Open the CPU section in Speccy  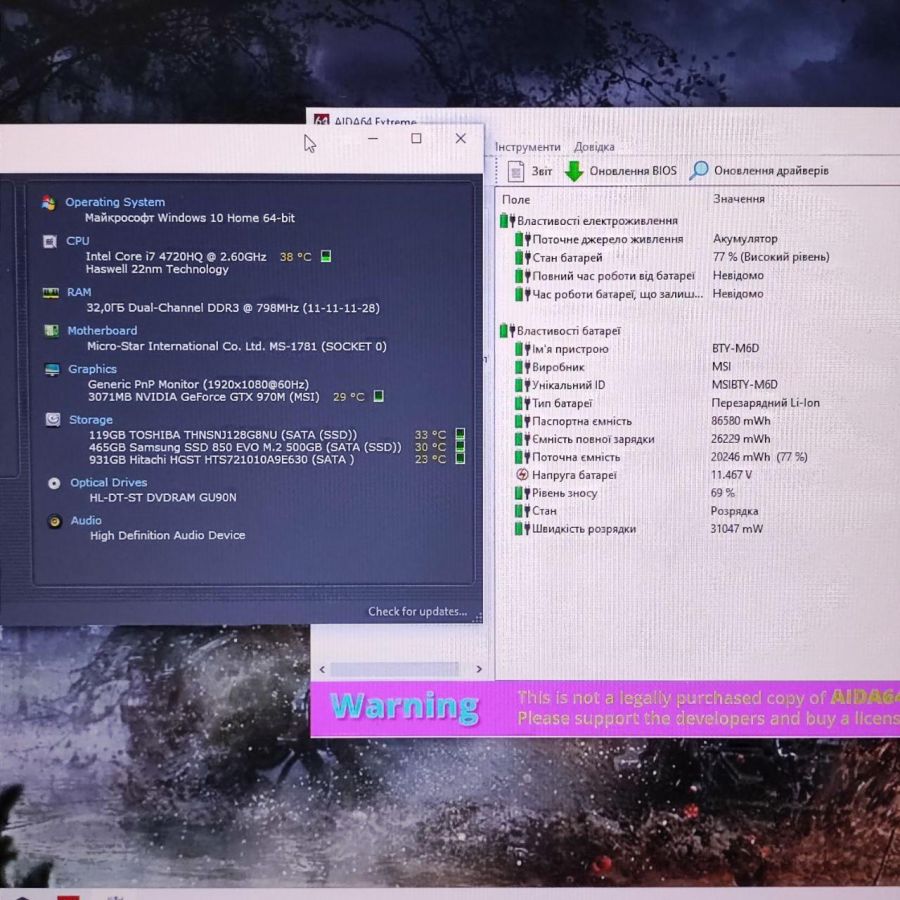pos(77,241)
